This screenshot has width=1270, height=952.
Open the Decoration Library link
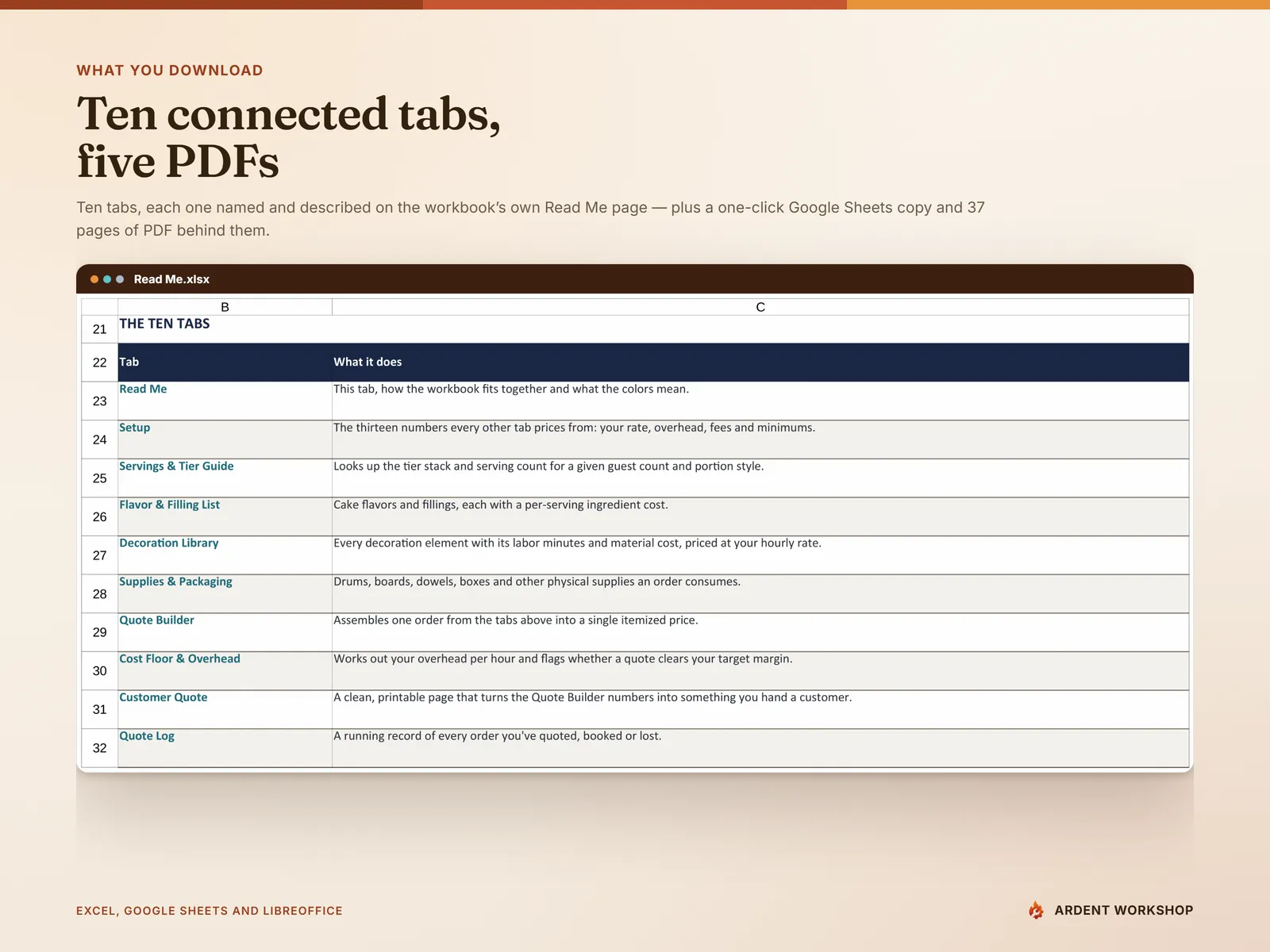click(x=168, y=543)
